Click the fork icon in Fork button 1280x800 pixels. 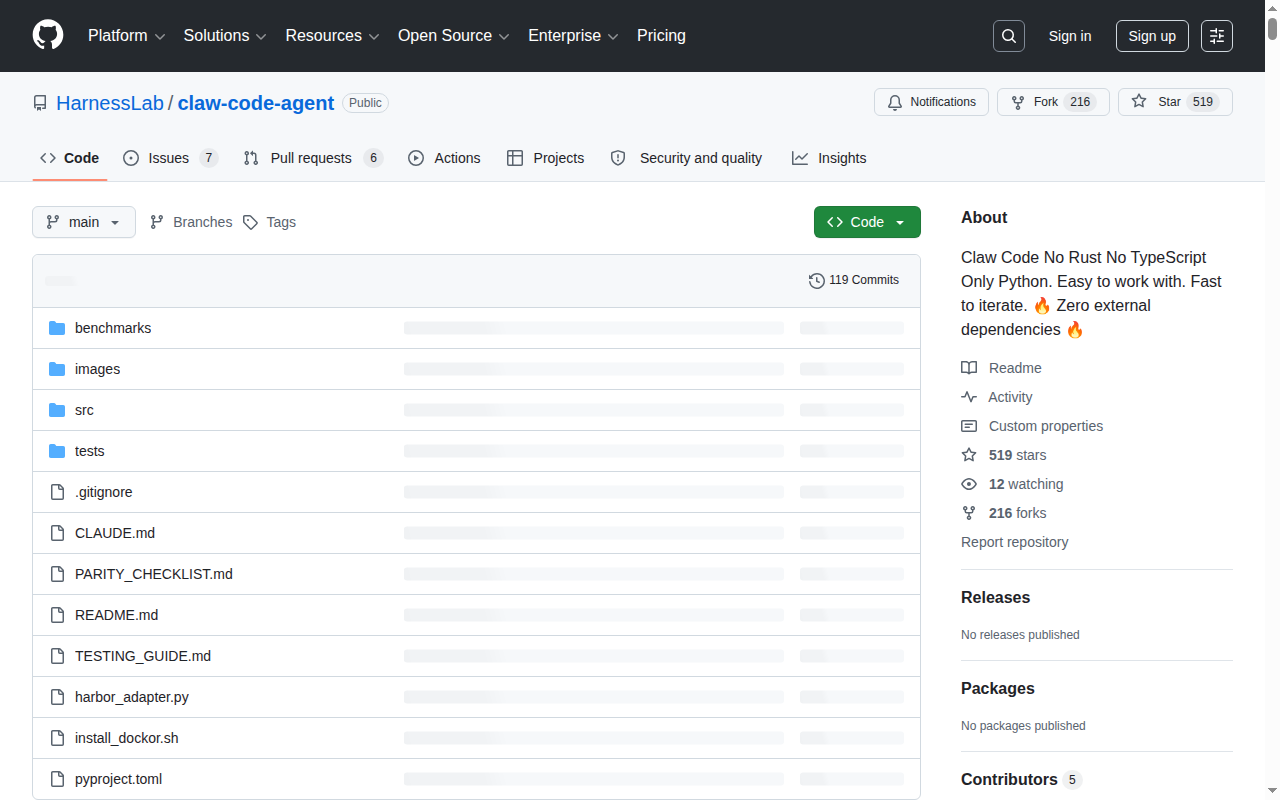coord(1018,102)
